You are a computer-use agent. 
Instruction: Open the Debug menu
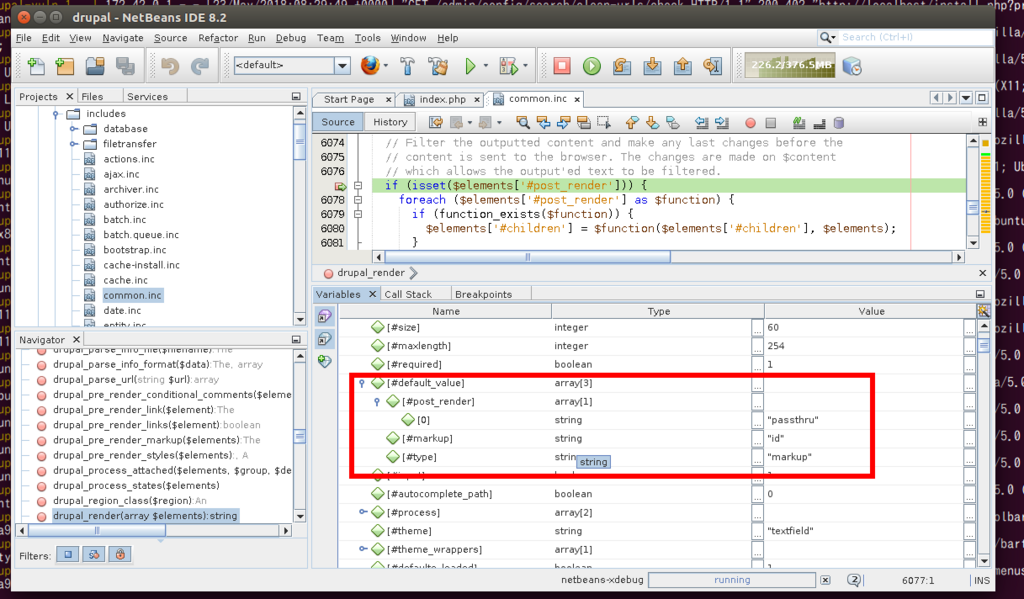(x=291, y=38)
